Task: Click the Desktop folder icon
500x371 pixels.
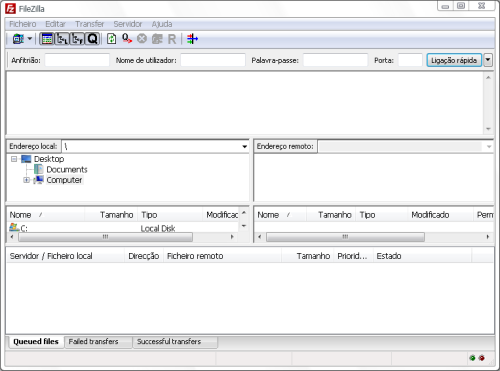Action: click(x=26, y=159)
